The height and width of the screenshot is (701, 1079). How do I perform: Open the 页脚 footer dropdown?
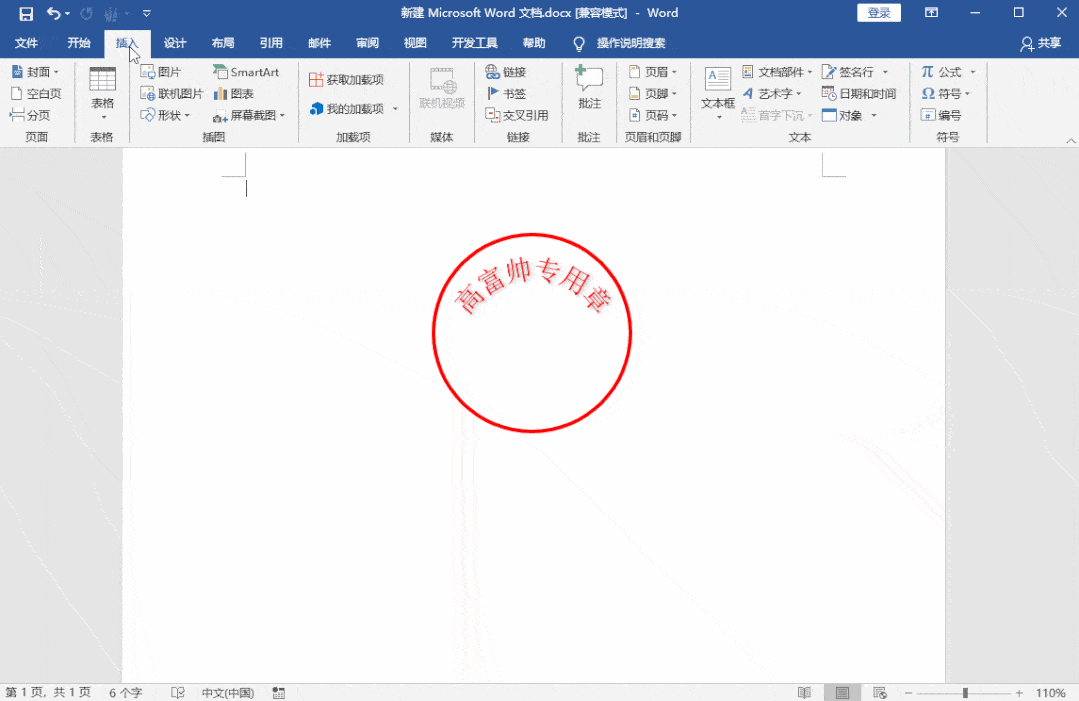(x=653, y=94)
